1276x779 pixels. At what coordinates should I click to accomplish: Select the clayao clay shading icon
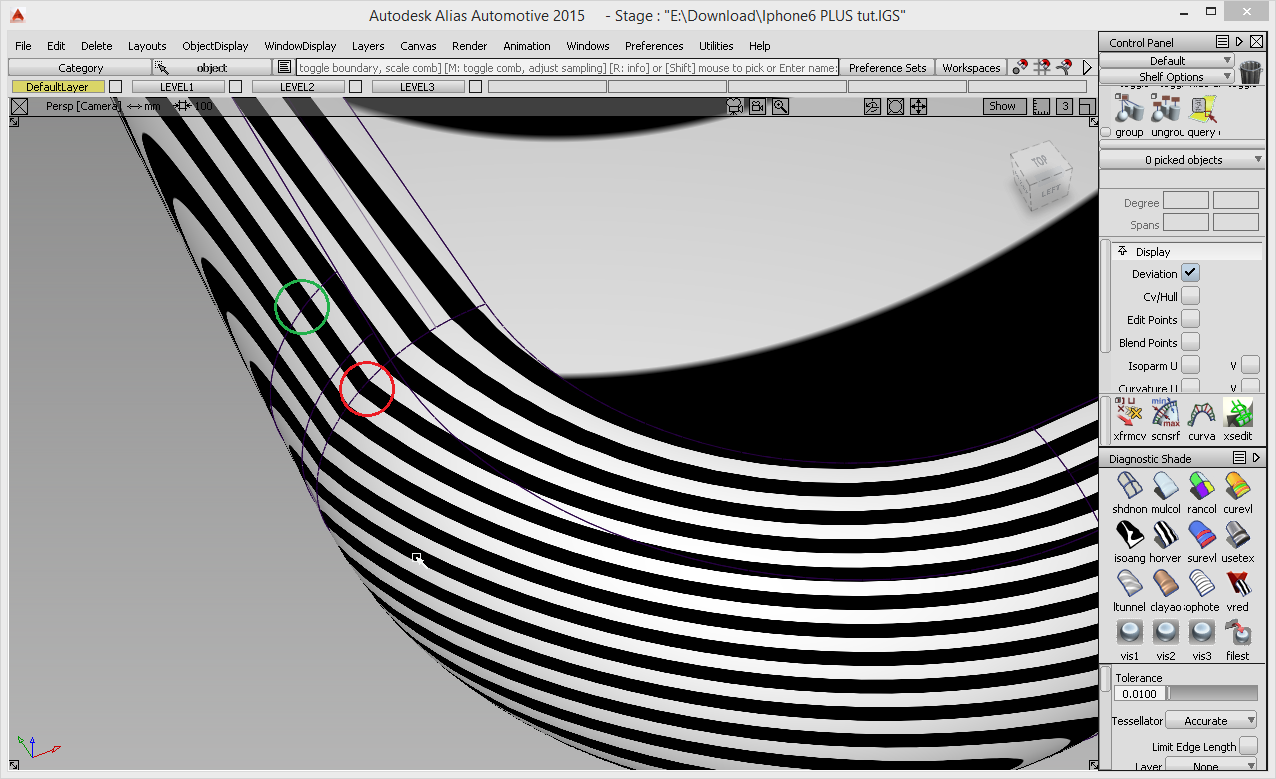point(1166,584)
